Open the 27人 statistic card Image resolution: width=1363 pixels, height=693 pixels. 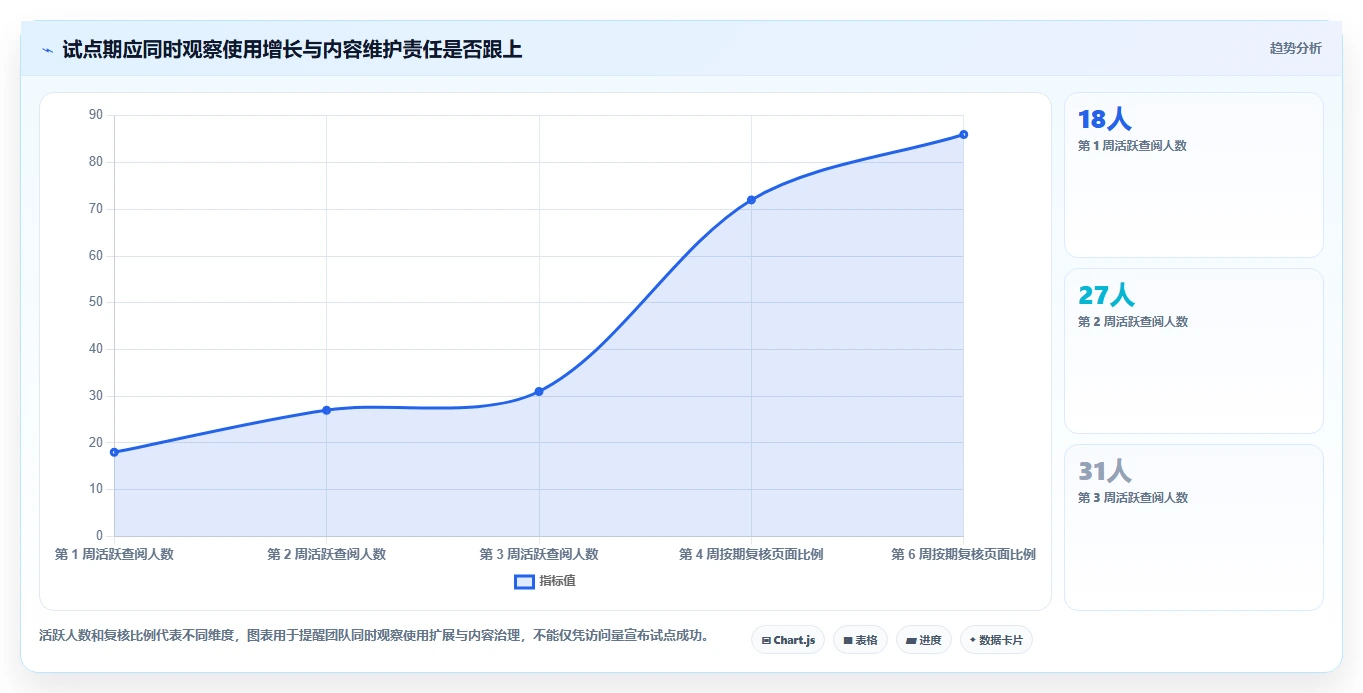[x=1194, y=351]
